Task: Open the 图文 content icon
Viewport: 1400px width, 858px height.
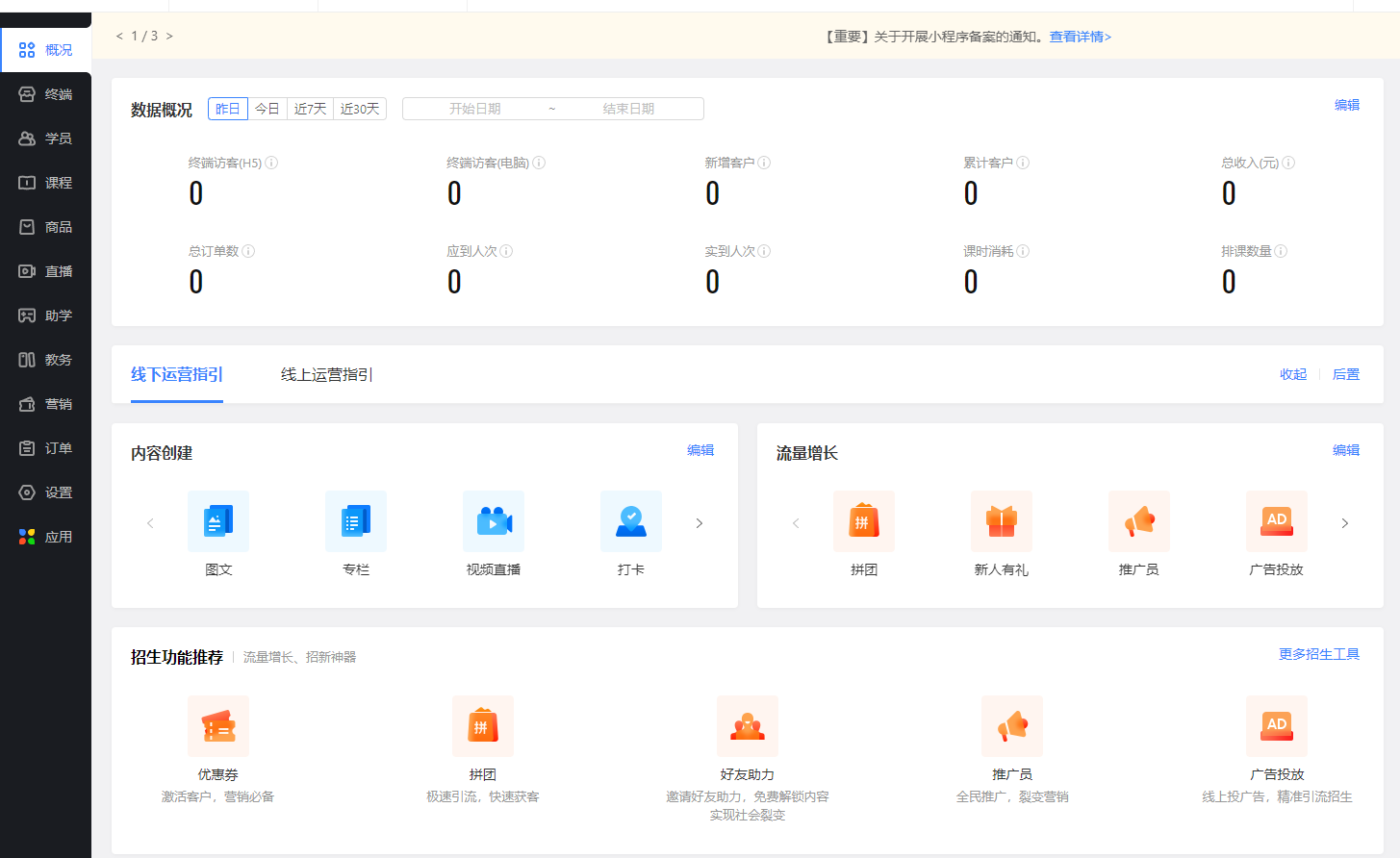Action: pos(218,521)
